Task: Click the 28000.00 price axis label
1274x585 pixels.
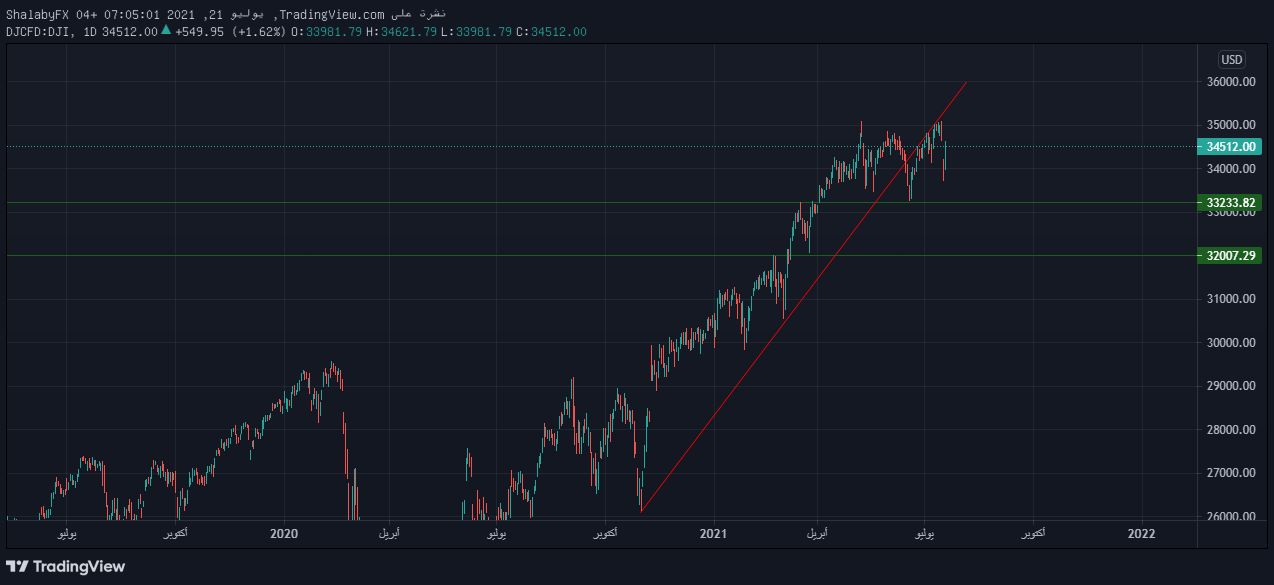Action: click(1231, 430)
